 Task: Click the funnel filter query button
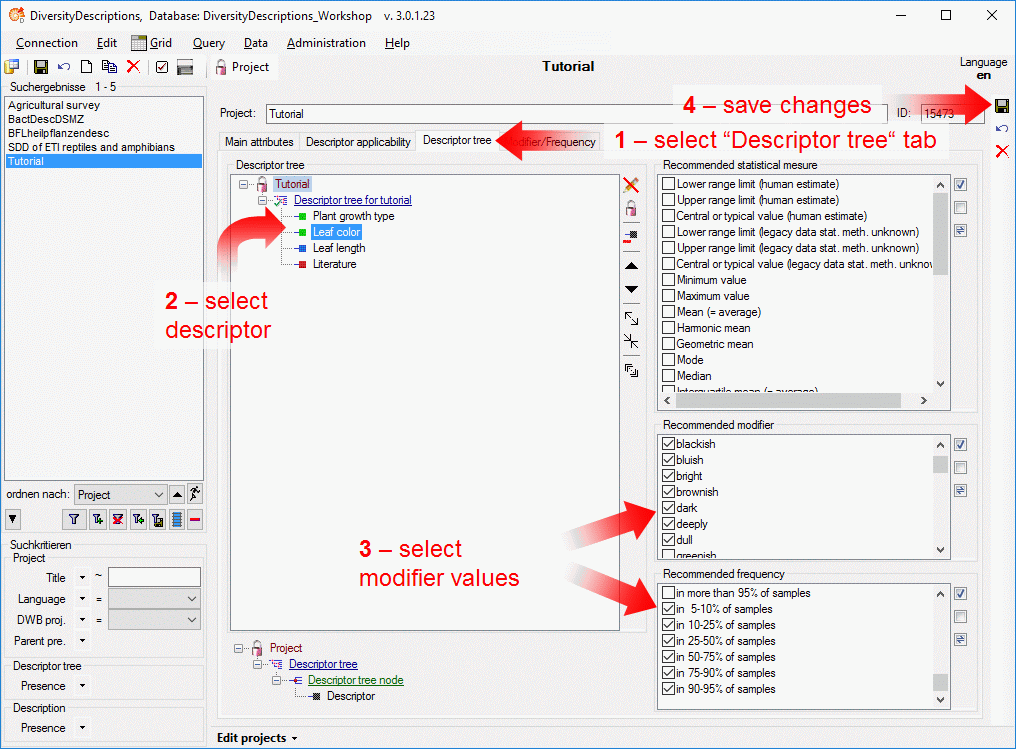[x=74, y=519]
